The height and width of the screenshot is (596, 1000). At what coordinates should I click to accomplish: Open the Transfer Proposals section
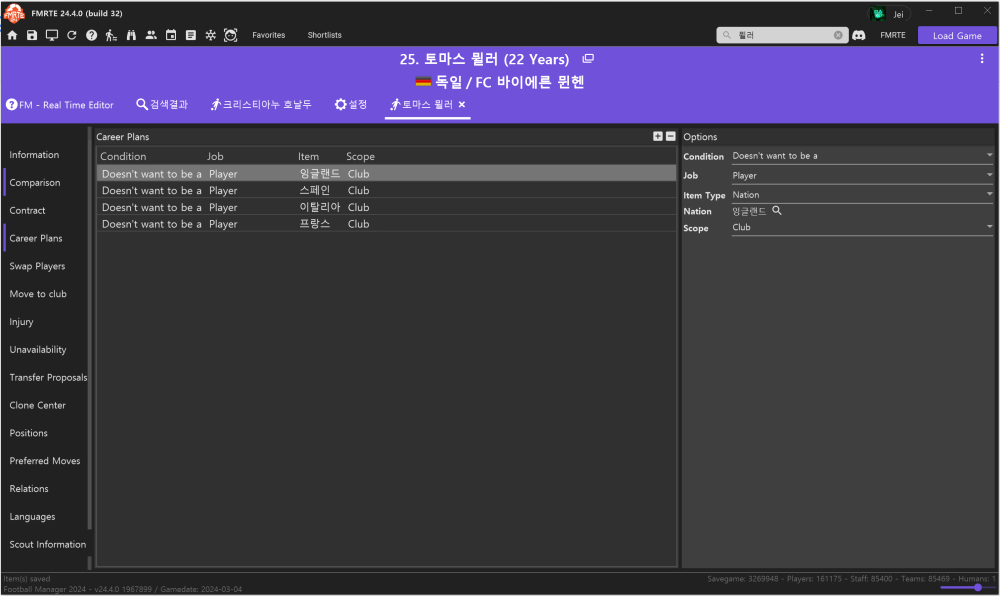(48, 377)
